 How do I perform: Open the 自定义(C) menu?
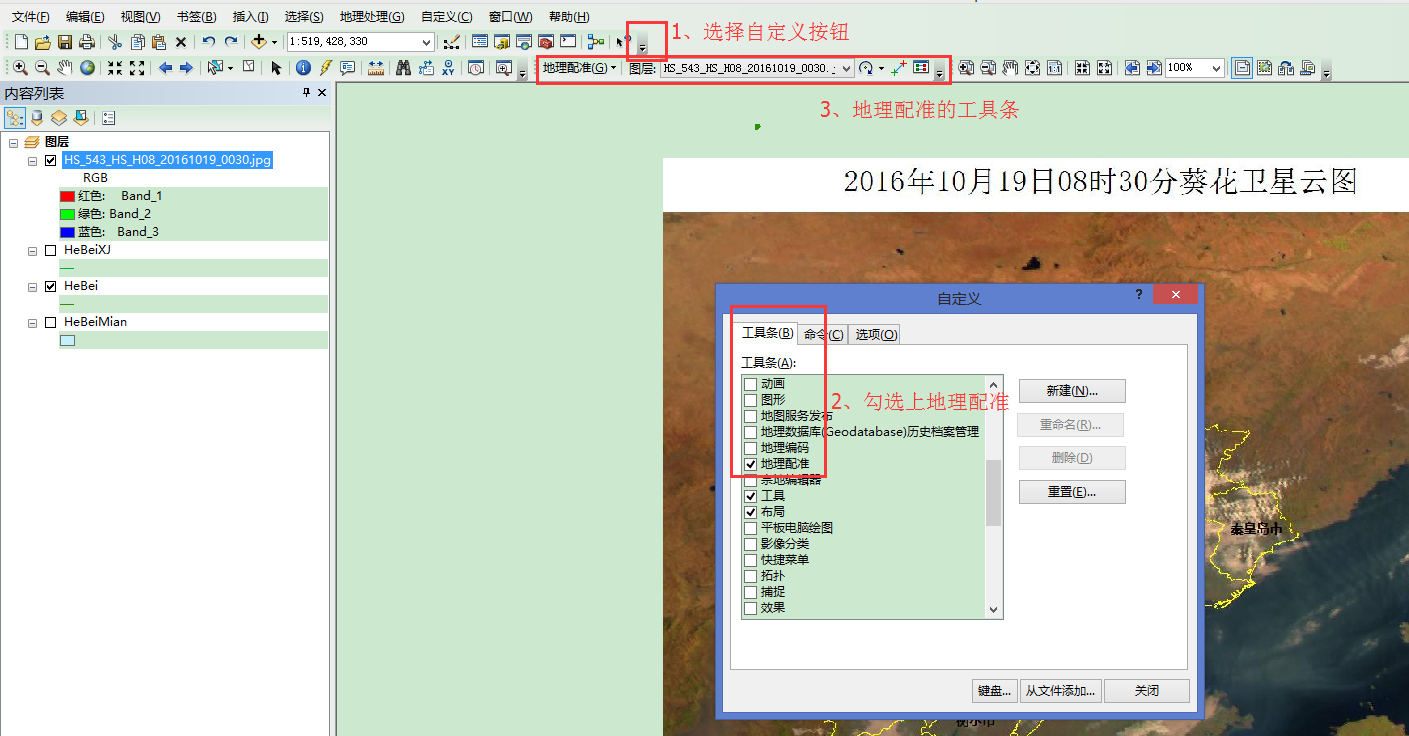pyautogui.click(x=446, y=17)
